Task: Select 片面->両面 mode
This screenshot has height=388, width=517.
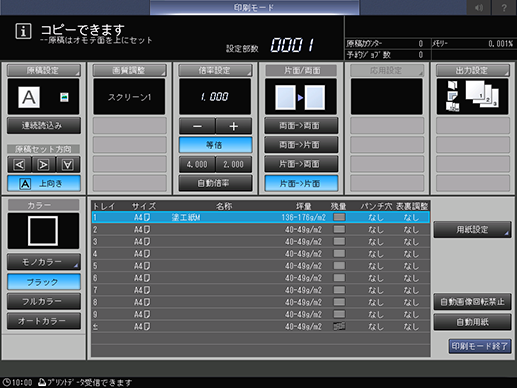Action: click(301, 164)
